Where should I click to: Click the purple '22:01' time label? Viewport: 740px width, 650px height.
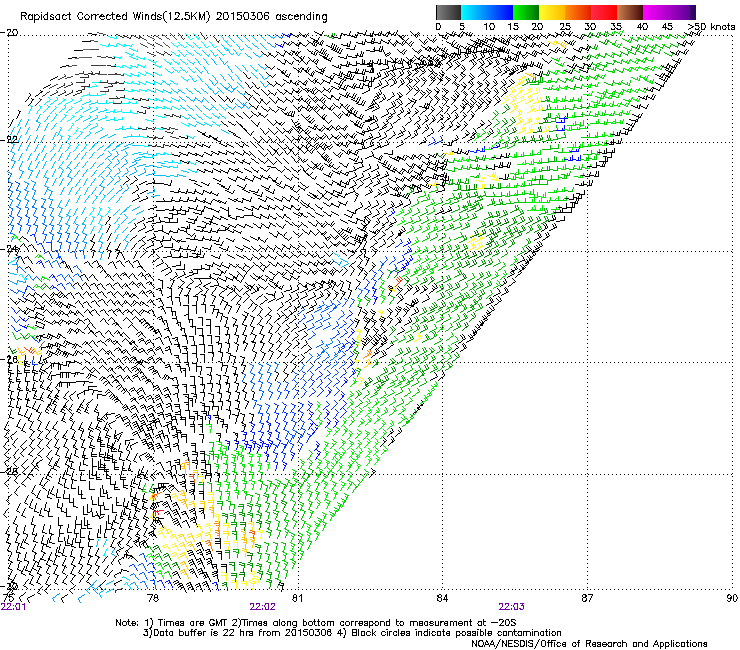click(14, 607)
